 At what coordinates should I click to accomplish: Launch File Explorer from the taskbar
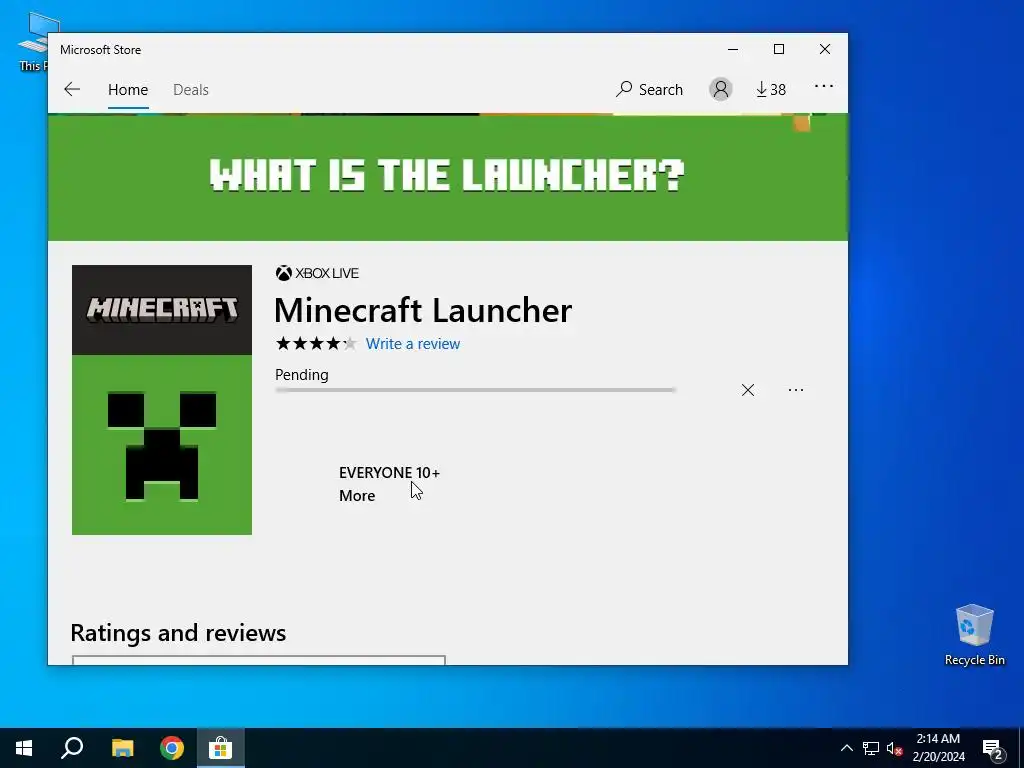pos(123,748)
